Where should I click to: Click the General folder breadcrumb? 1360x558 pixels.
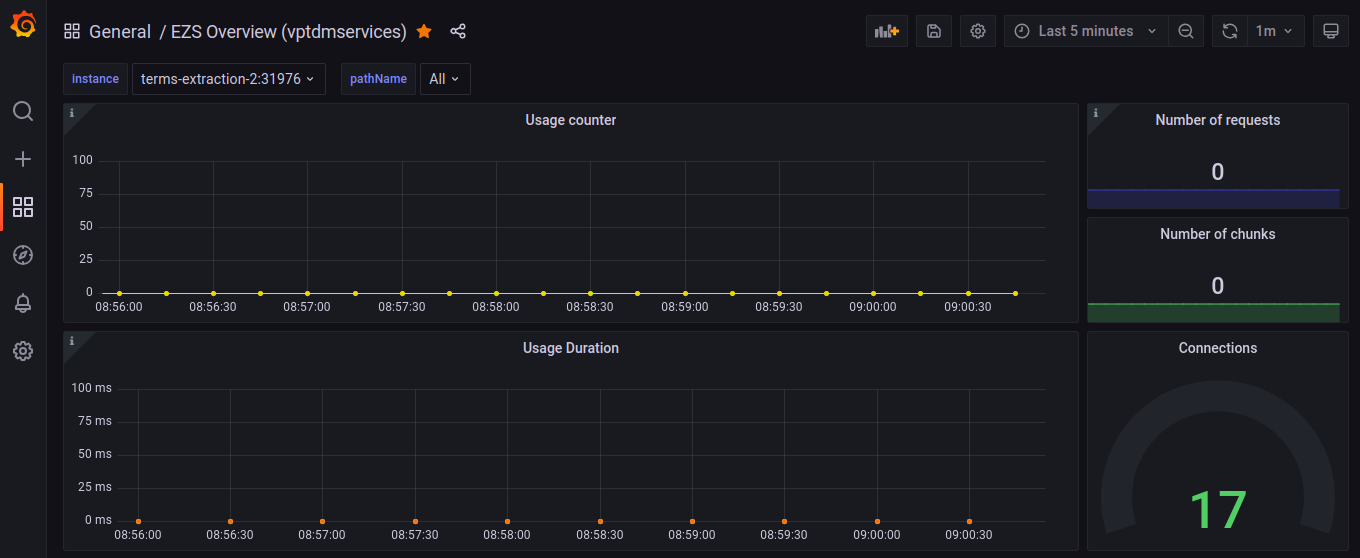tap(120, 31)
